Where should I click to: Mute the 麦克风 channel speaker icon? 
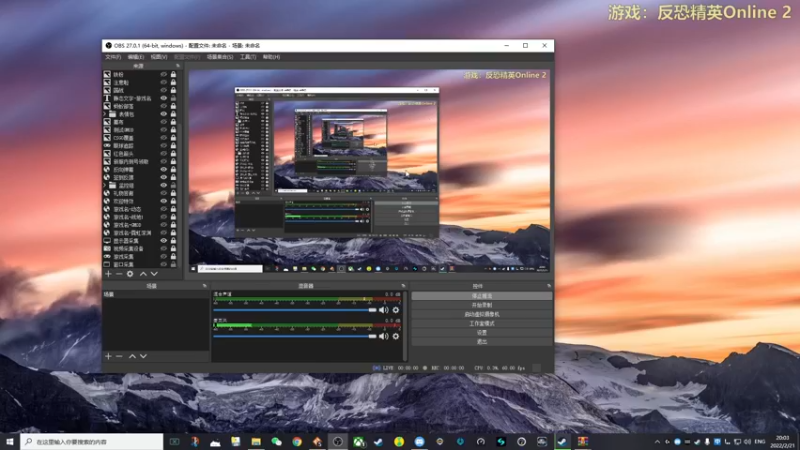tap(384, 336)
